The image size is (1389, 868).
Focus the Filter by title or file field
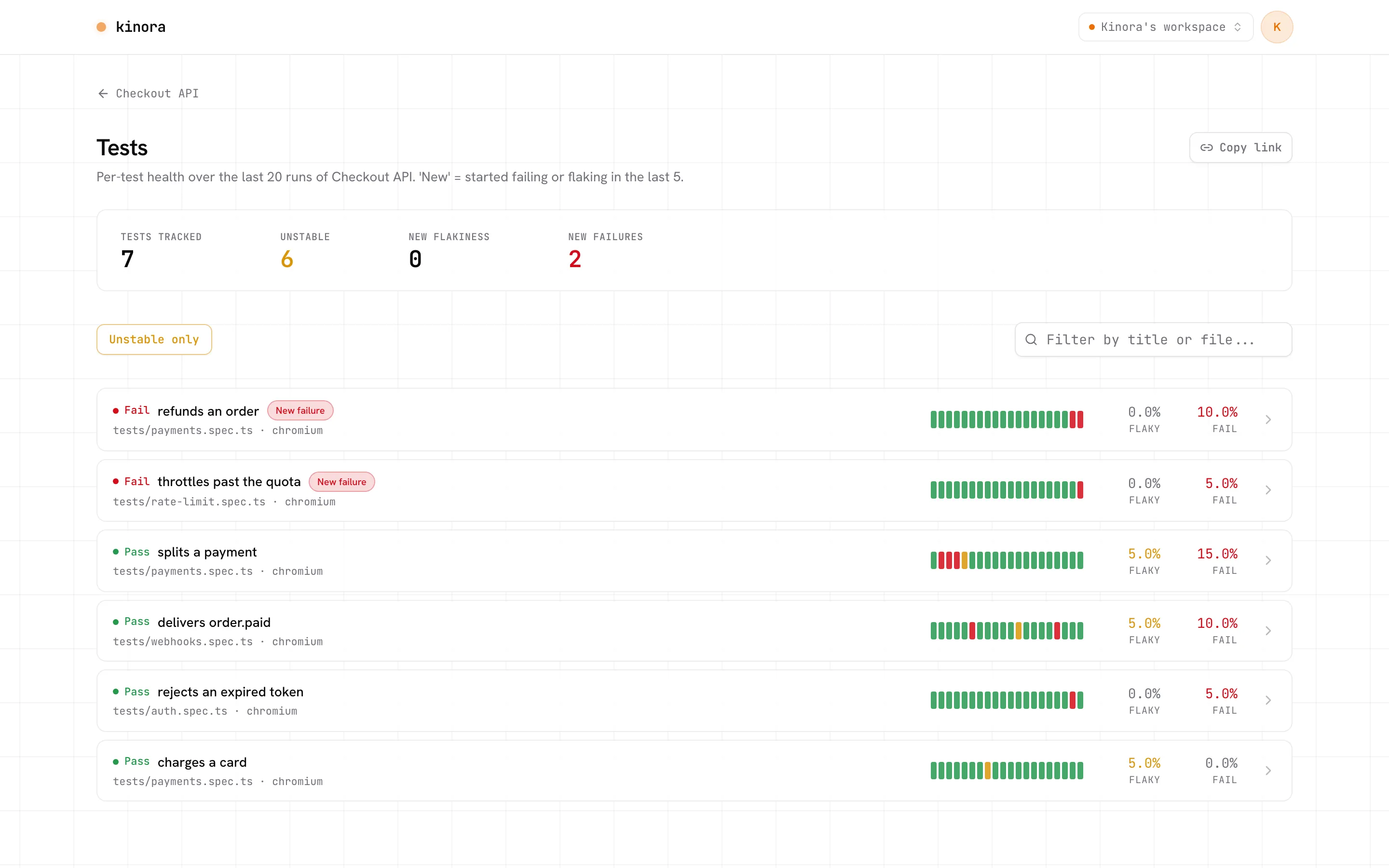click(x=1153, y=339)
